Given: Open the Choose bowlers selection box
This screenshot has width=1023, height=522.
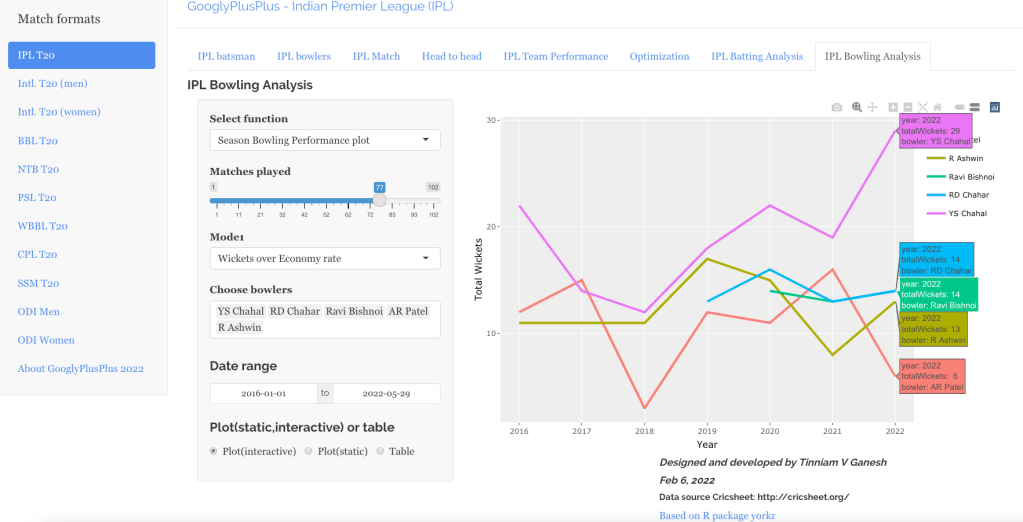Looking at the screenshot, I should click(x=324, y=319).
